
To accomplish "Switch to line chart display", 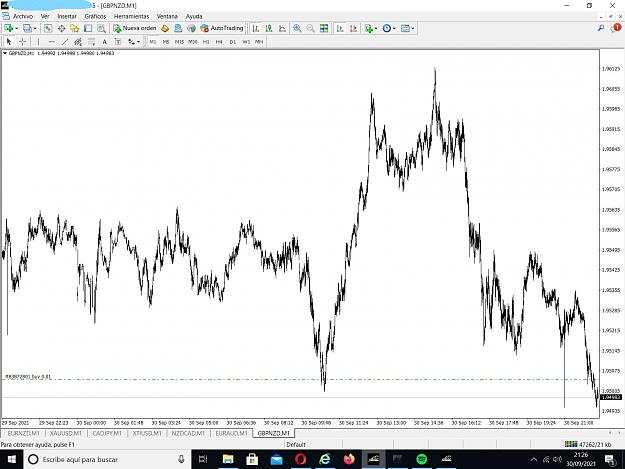I will click(282, 28).
